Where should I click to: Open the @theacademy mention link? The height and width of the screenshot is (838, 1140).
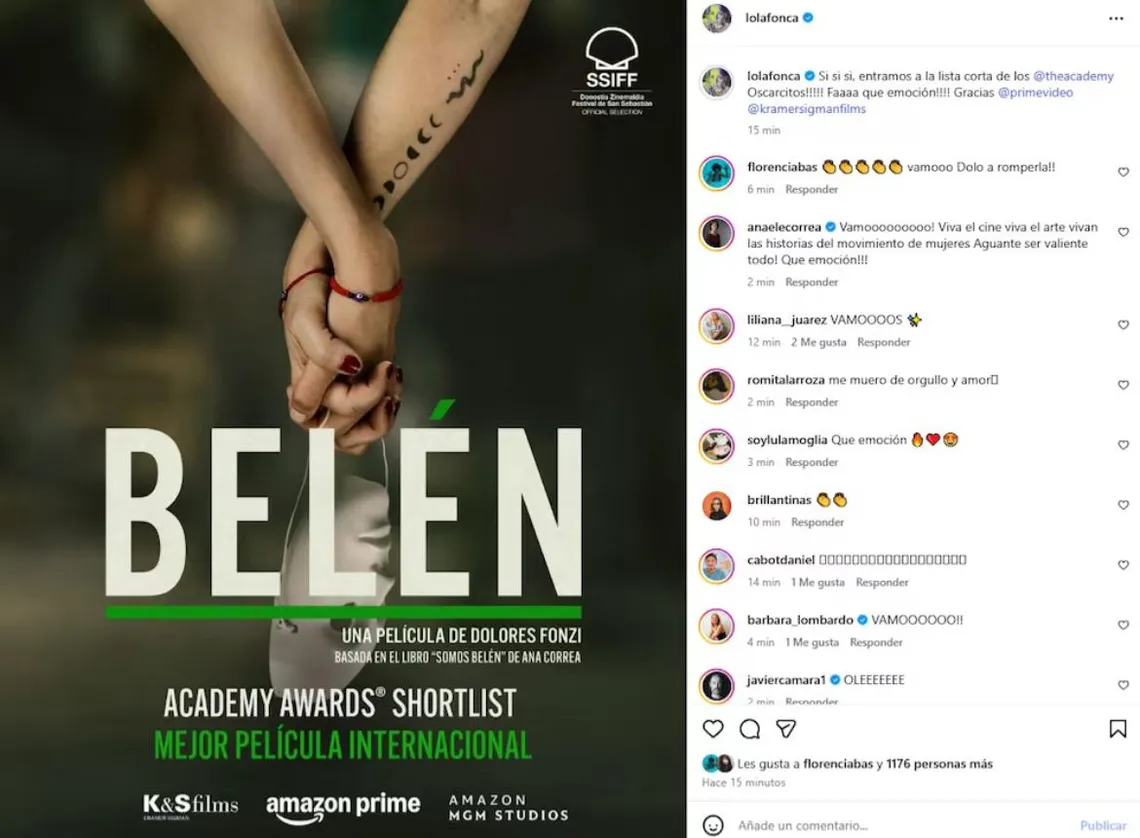1073,76
